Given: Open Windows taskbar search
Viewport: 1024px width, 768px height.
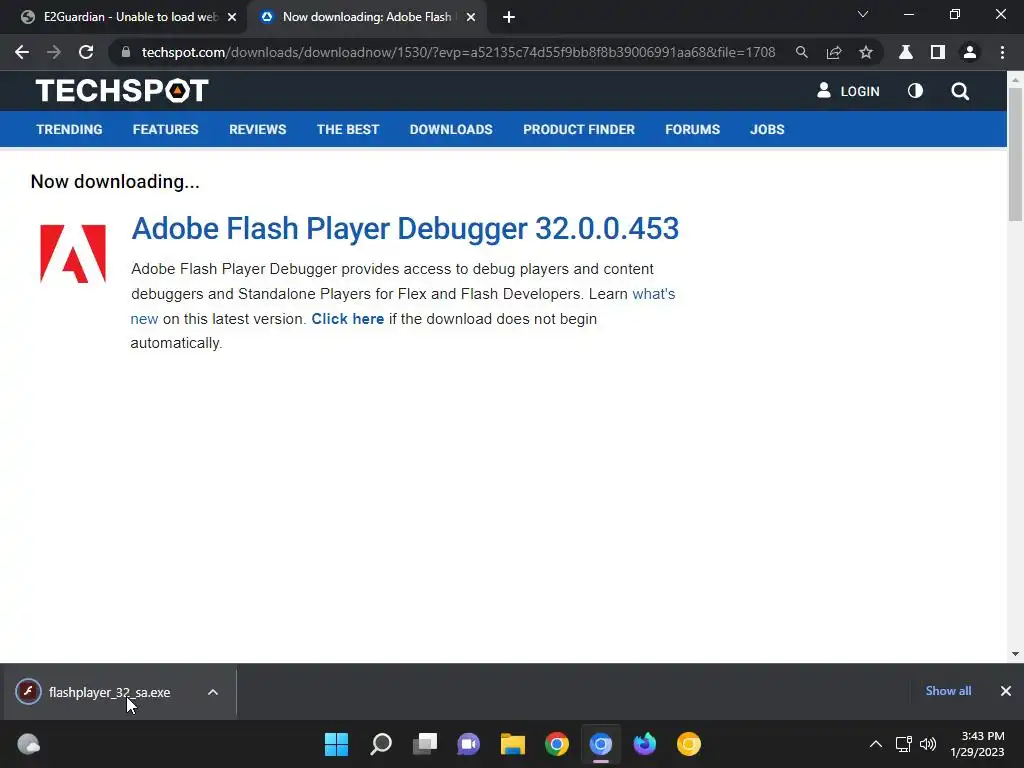Looking at the screenshot, I should coord(381,744).
